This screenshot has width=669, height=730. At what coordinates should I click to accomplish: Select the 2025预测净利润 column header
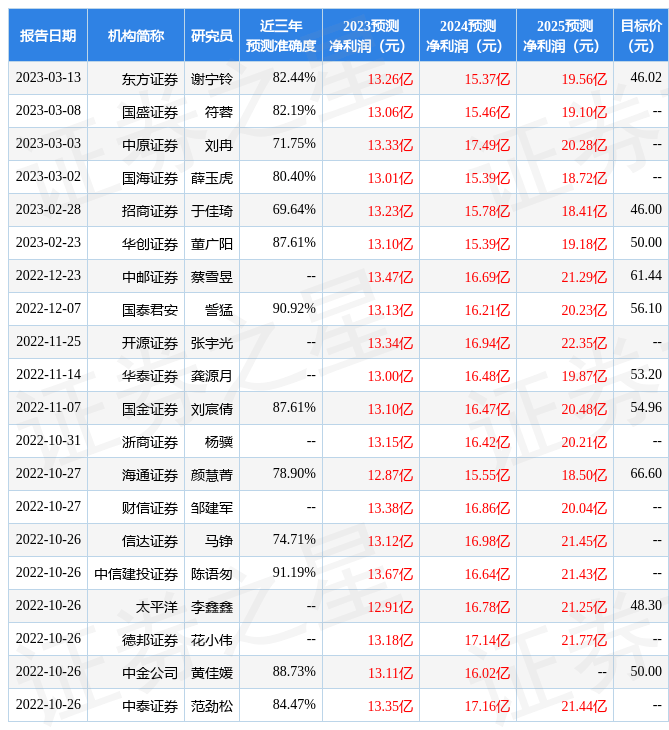click(x=567, y=35)
